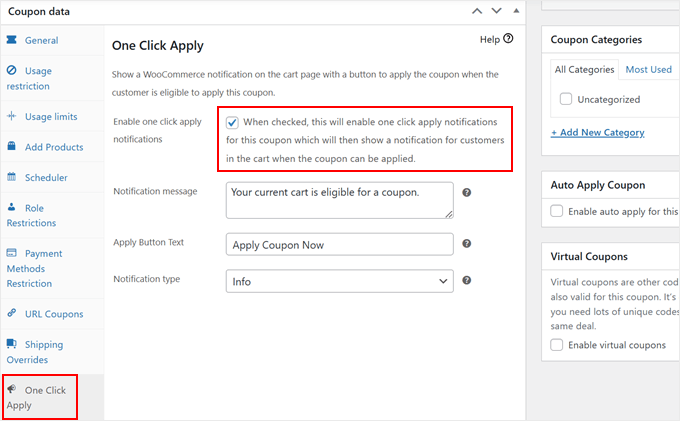Viewport: 680px width, 421px height.
Task: Collapse the Coupon data panel triangle
Action: point(516,11)
